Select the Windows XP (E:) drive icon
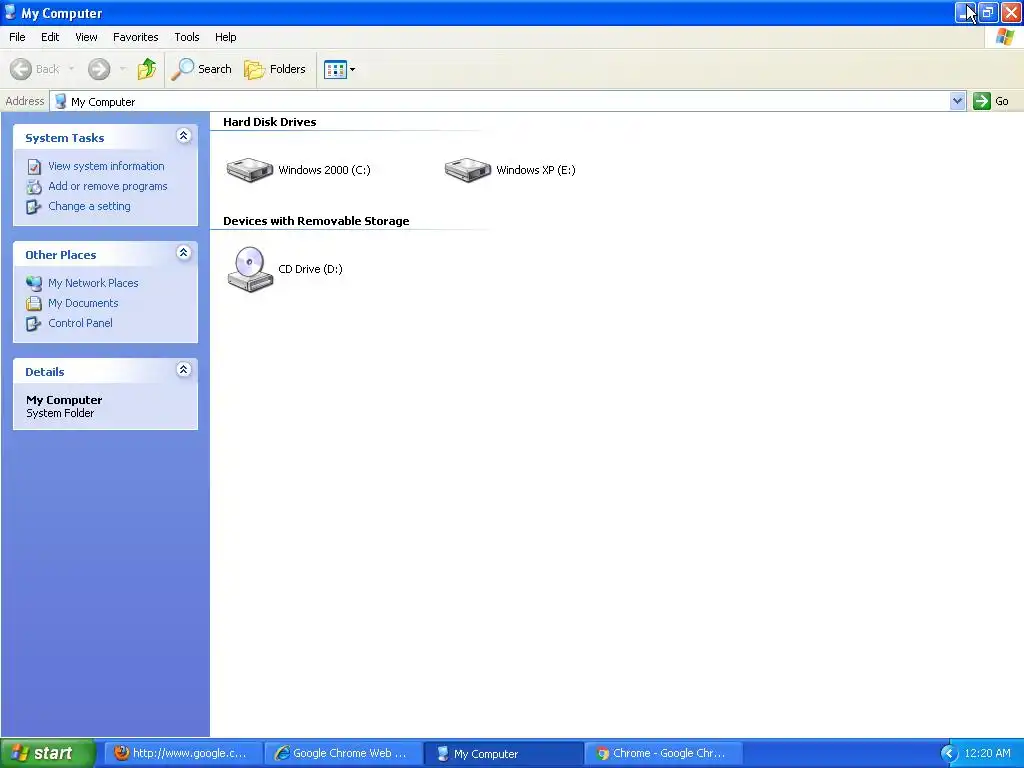This screenshot has width=1024, height=768. pyautogui.click(x=468, y=170)
